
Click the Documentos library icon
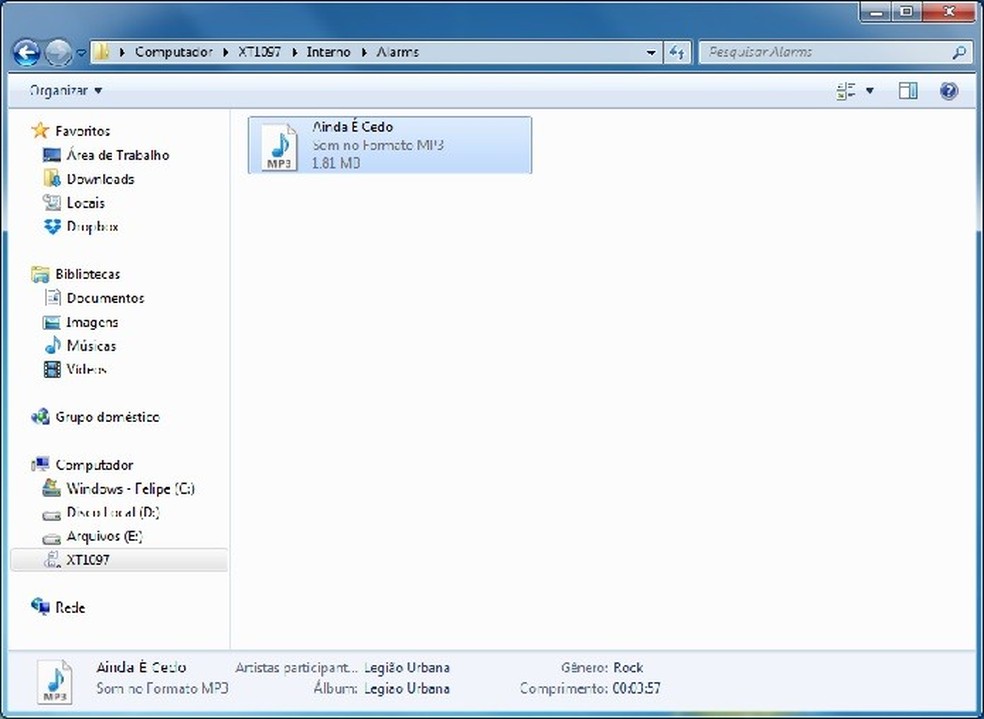[52, 297]
